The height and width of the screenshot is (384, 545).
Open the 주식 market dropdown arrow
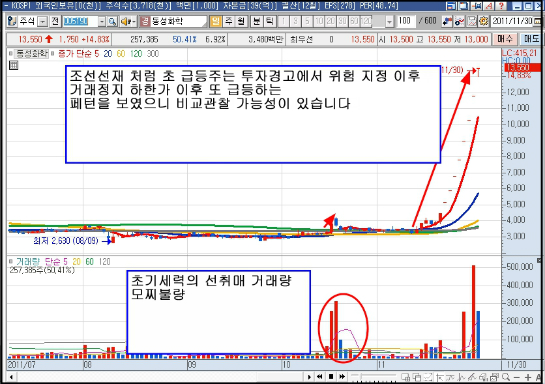click(42, 22)
